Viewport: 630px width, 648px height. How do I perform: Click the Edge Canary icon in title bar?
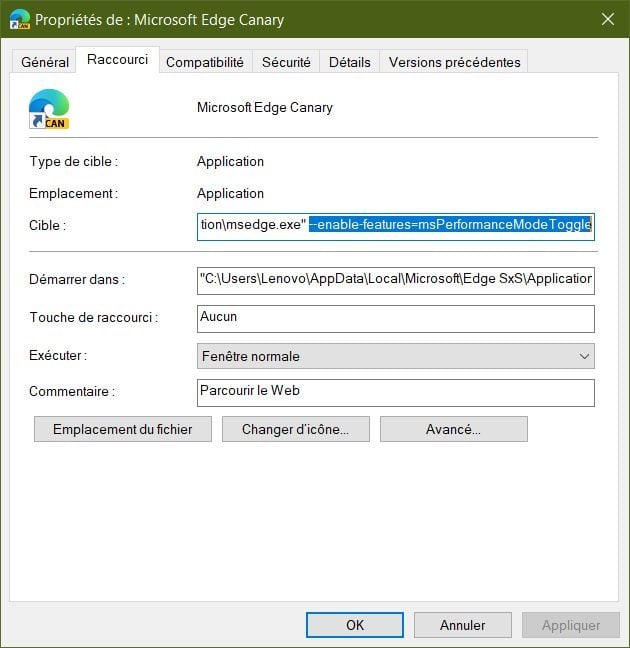tap(20, 19)
